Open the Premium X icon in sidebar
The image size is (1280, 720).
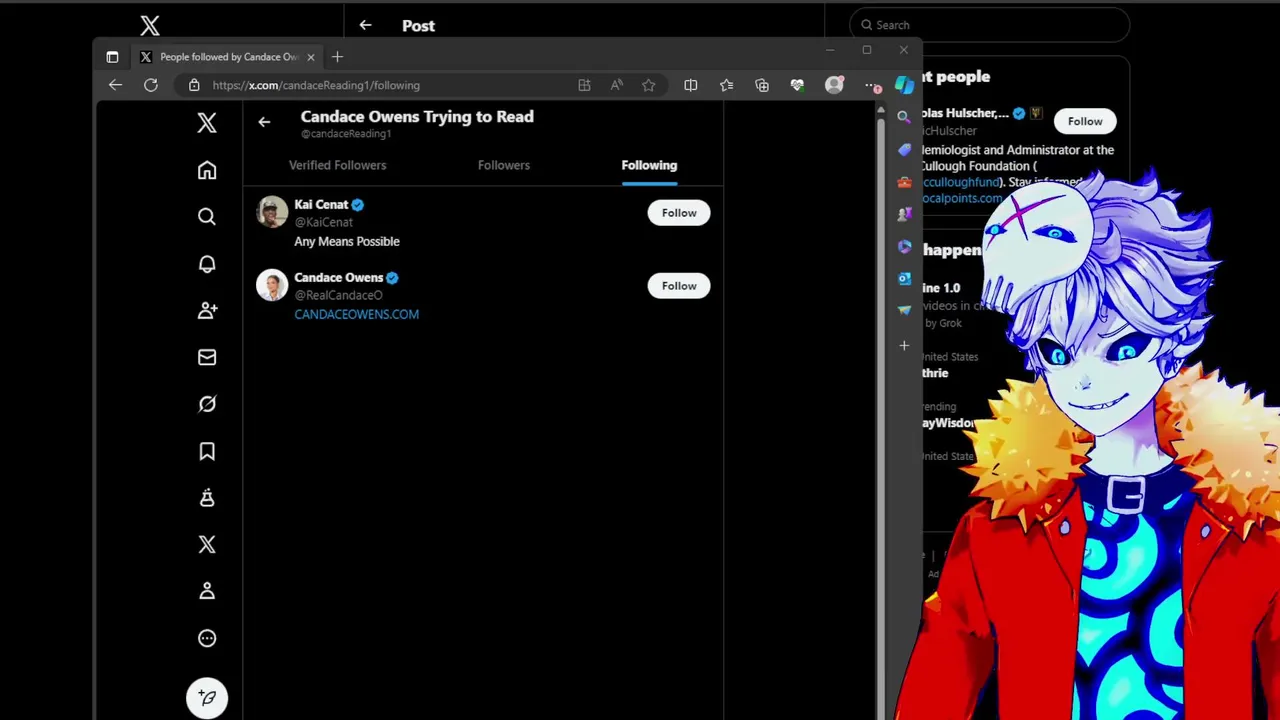[207, 544]
